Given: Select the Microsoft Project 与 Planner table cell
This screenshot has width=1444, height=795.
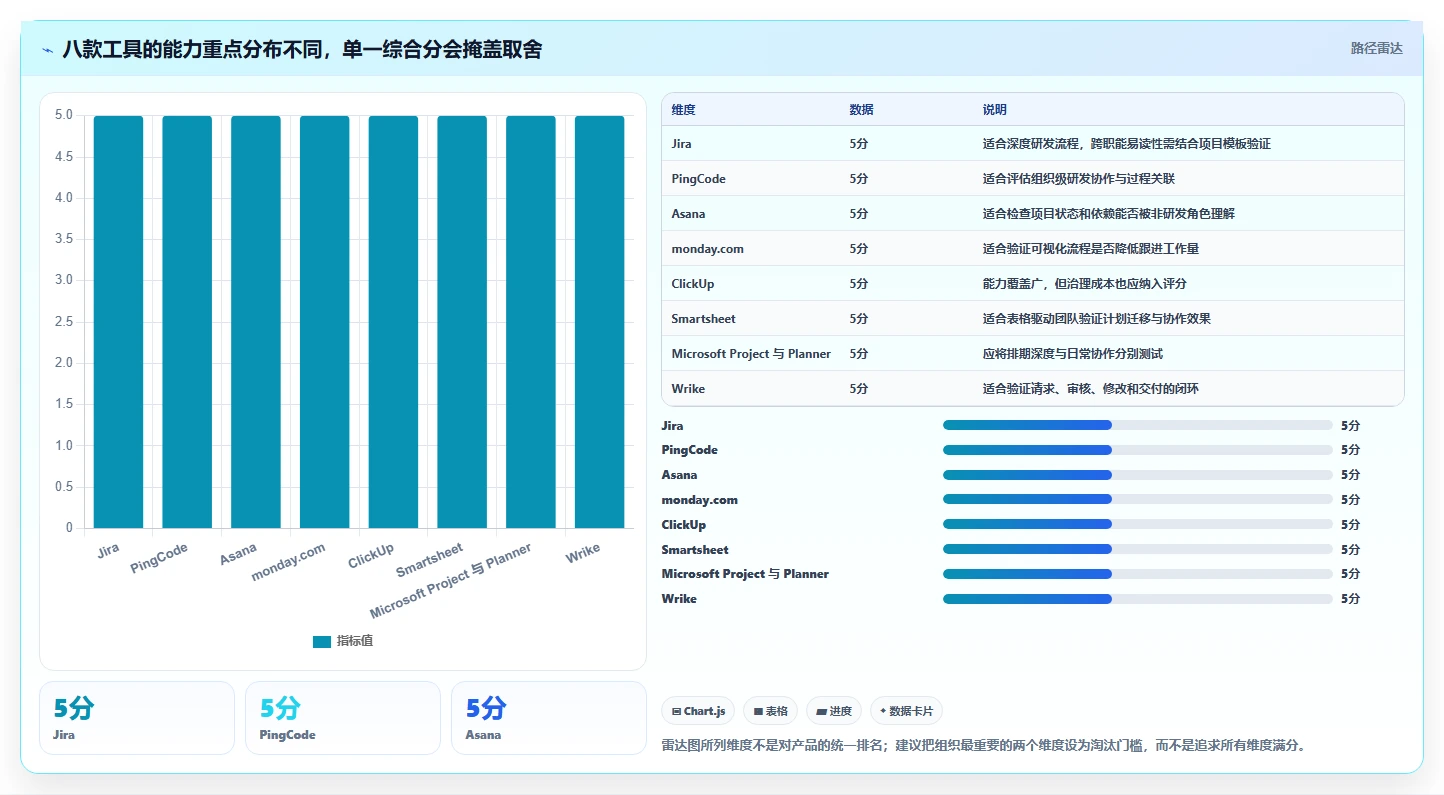Looking at the screenshot, I should click(x=751, y=354).
